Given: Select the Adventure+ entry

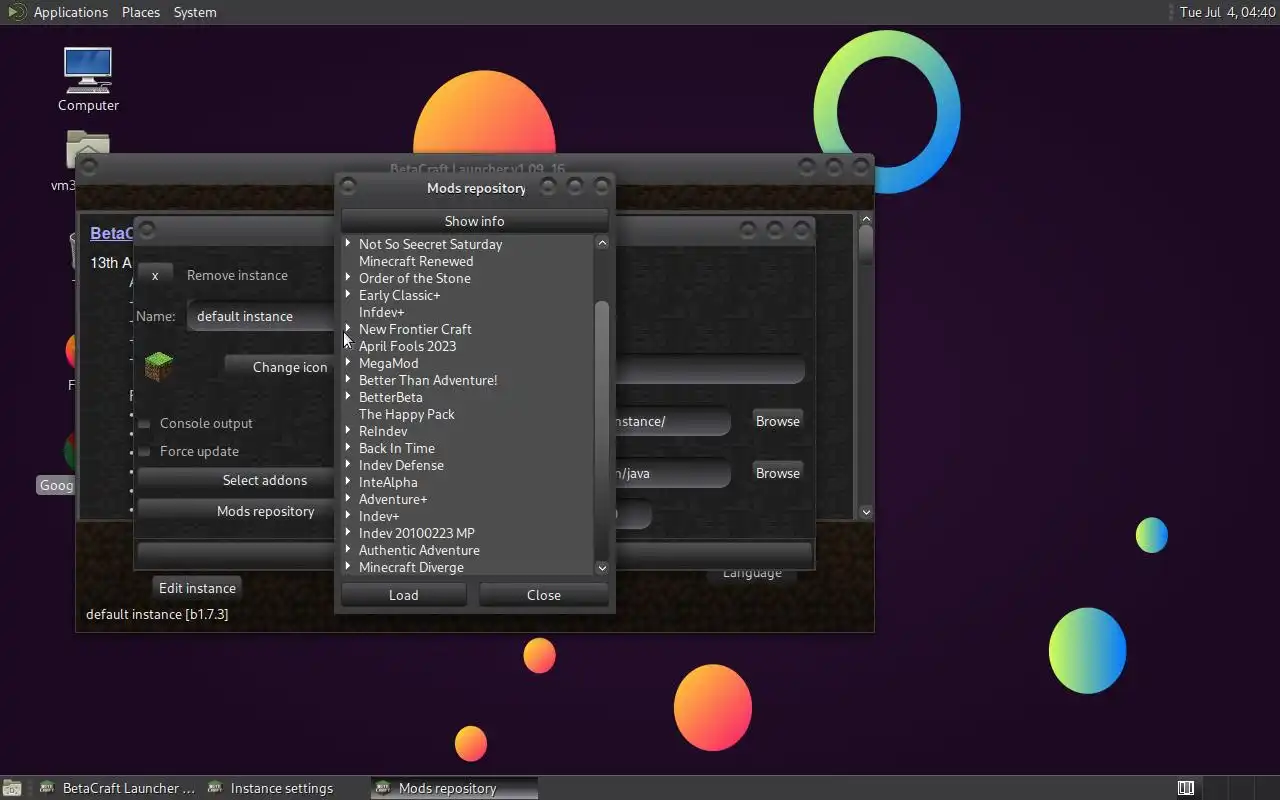Looking at the screenshot, I should click(x=393, y=499).
